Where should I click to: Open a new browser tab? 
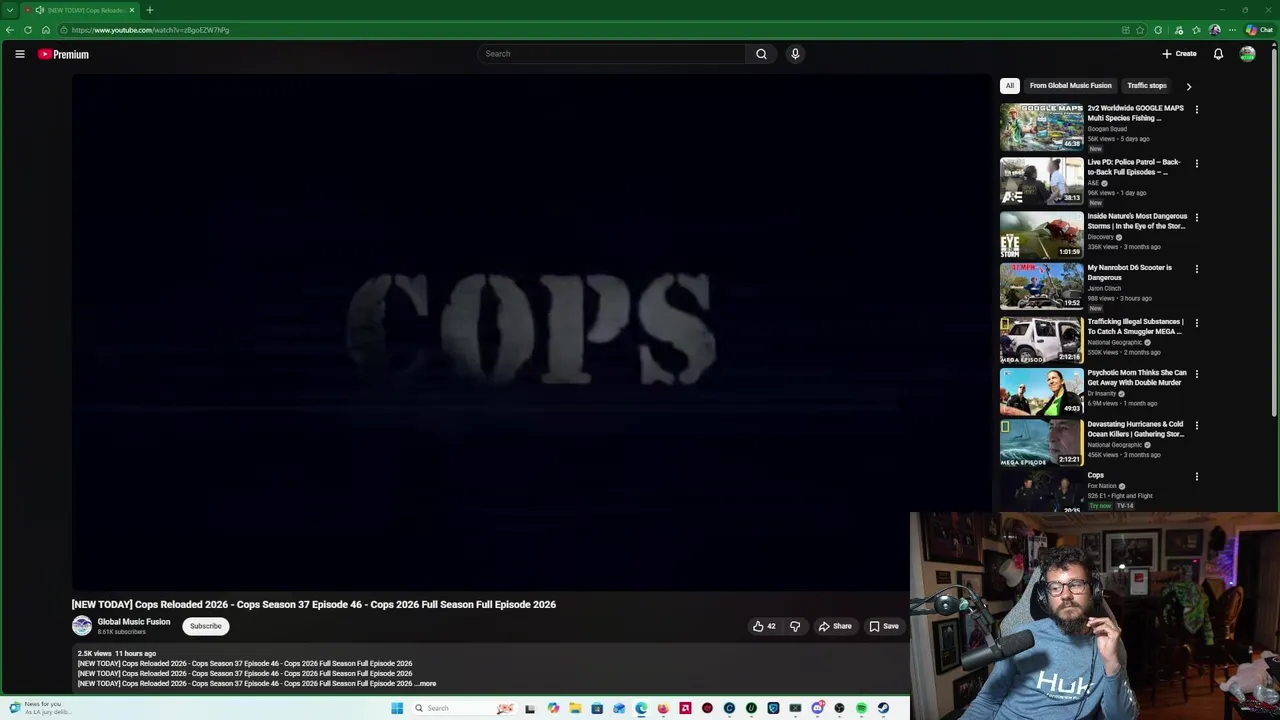pyautogui.click(x=150, y=10)
